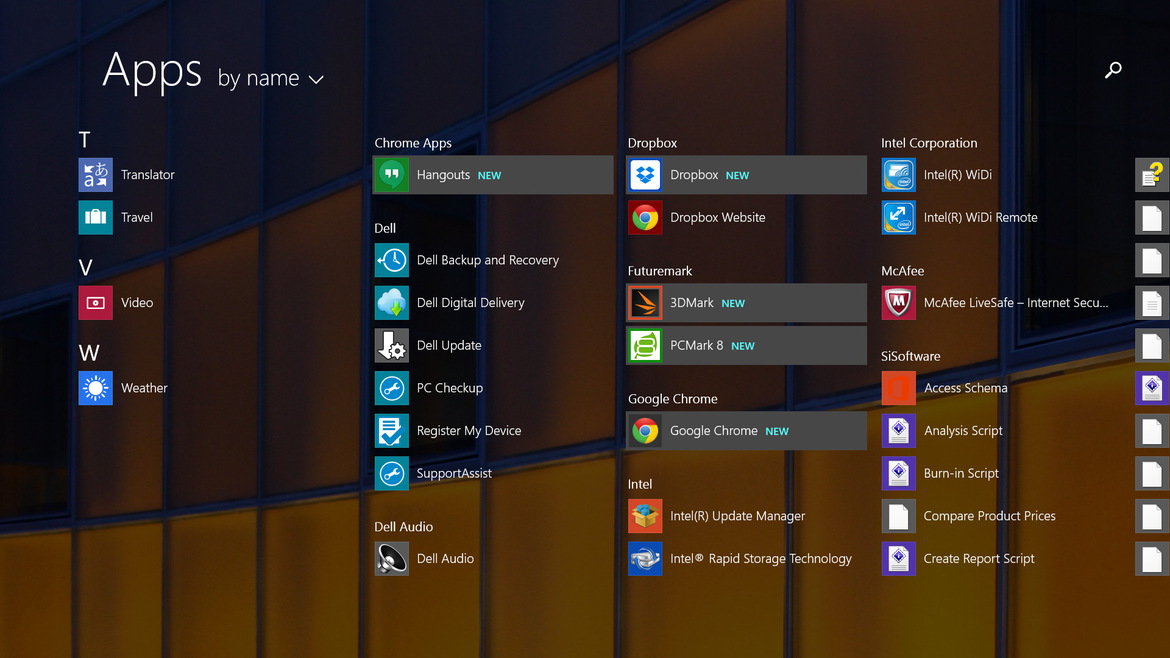
Task: Select the Dell group header
Action: 385,228
